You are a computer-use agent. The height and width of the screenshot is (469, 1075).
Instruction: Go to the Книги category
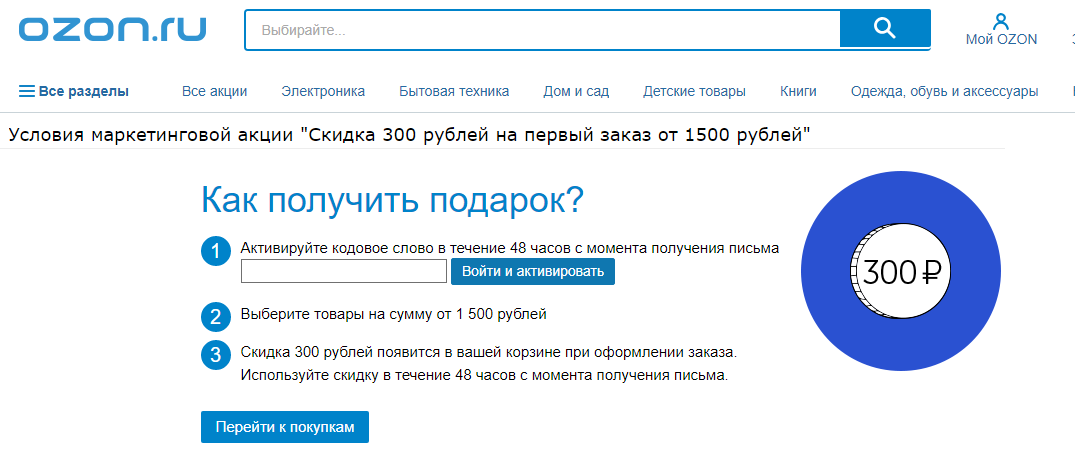[x=798, y=92]
